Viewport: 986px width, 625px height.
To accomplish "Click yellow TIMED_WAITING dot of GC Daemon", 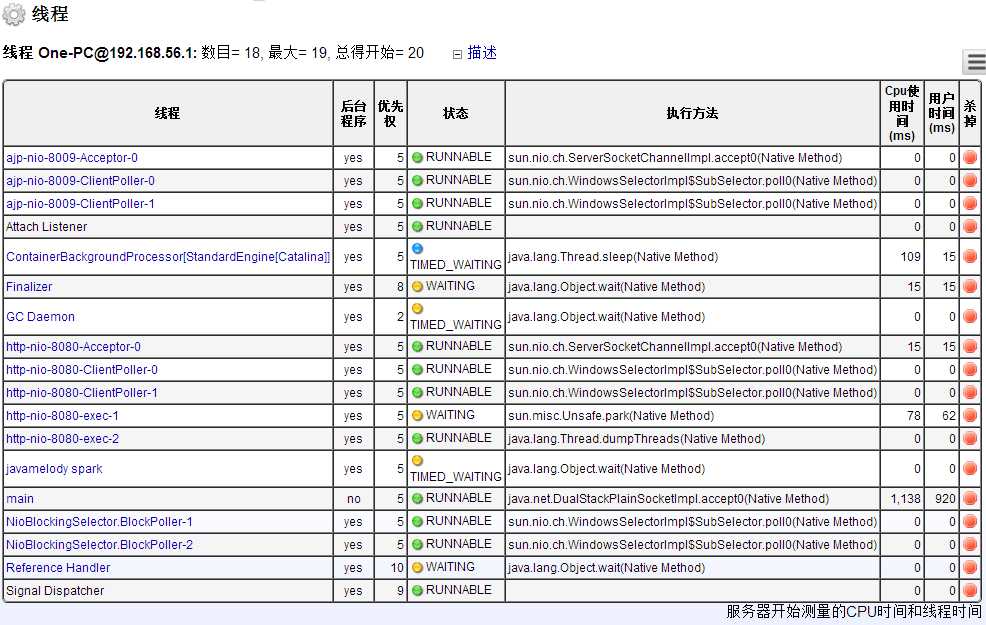I will 417,309.
